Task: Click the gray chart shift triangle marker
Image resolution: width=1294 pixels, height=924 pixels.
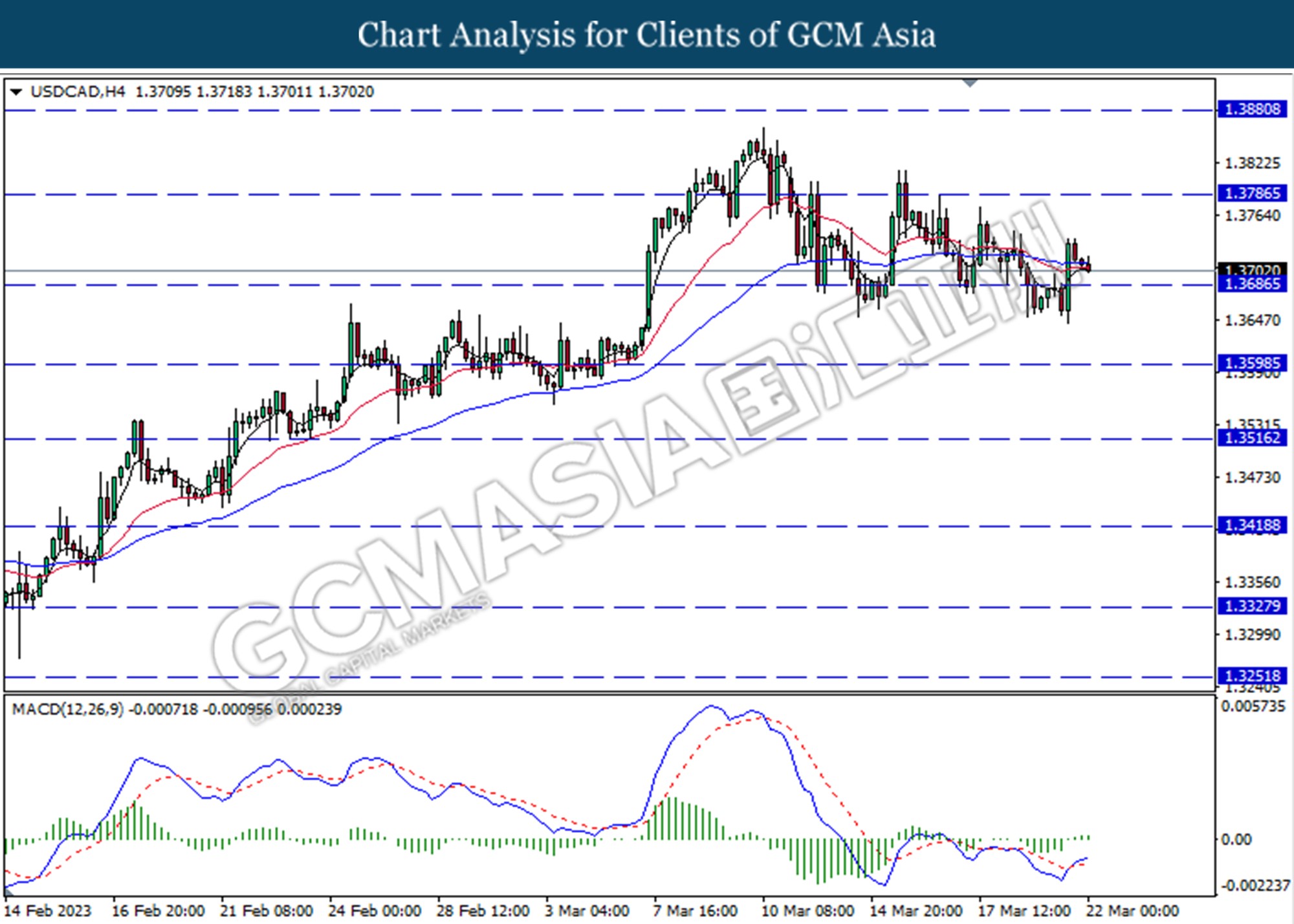Action: [x=970, y=83]
